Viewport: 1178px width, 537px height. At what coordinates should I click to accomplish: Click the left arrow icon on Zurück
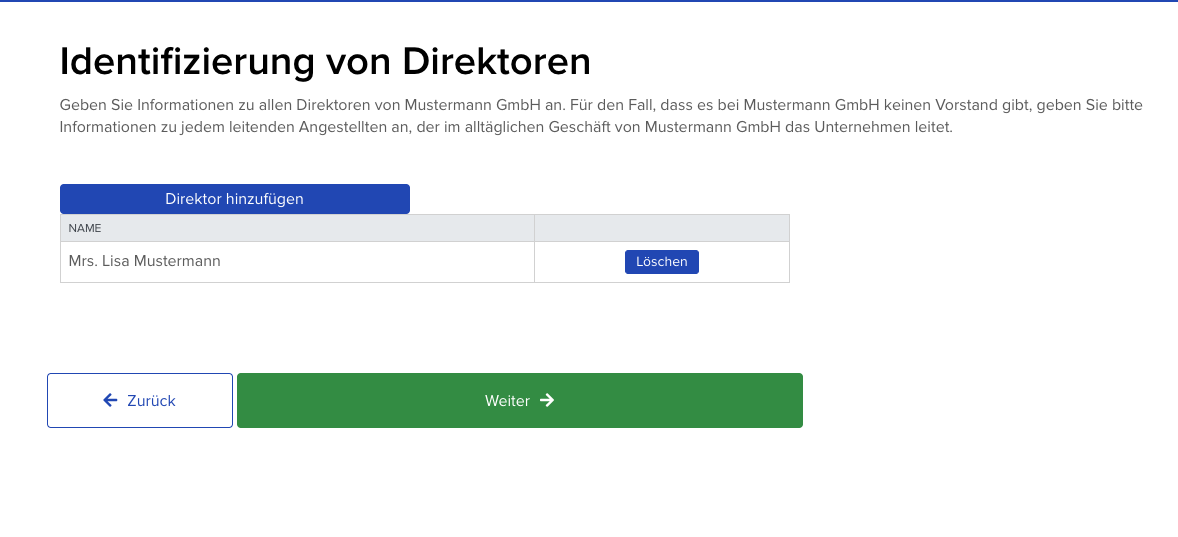click(x=110, y=400)
